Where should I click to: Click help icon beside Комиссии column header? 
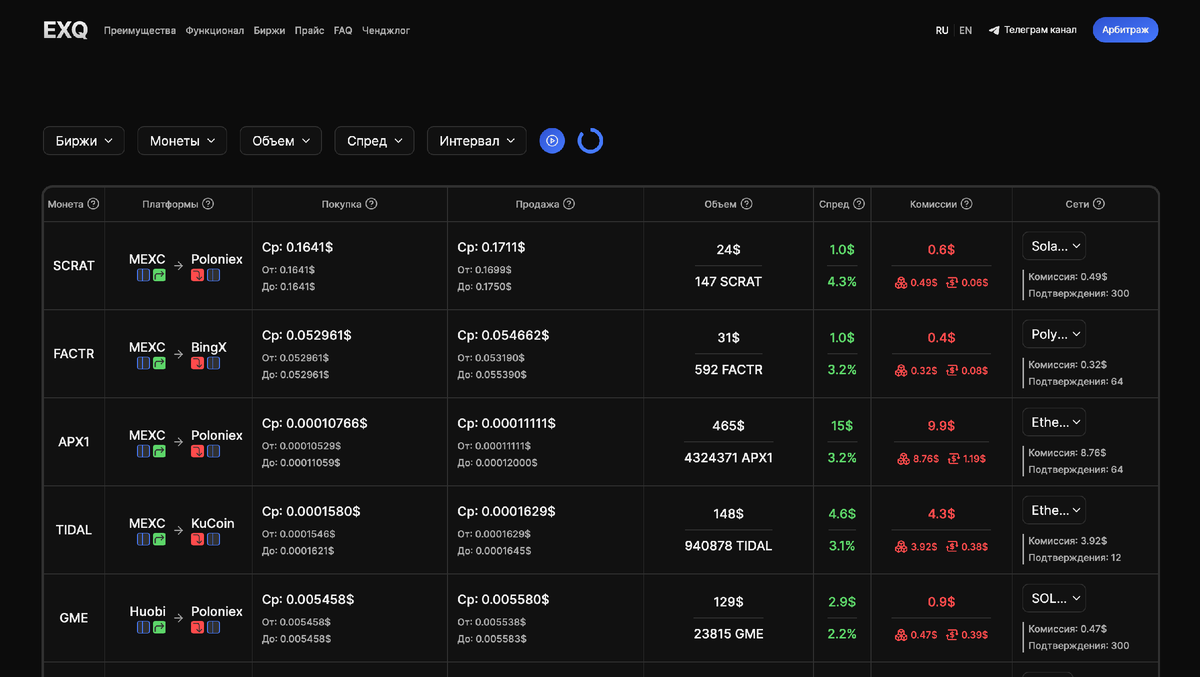pos(966,203)
